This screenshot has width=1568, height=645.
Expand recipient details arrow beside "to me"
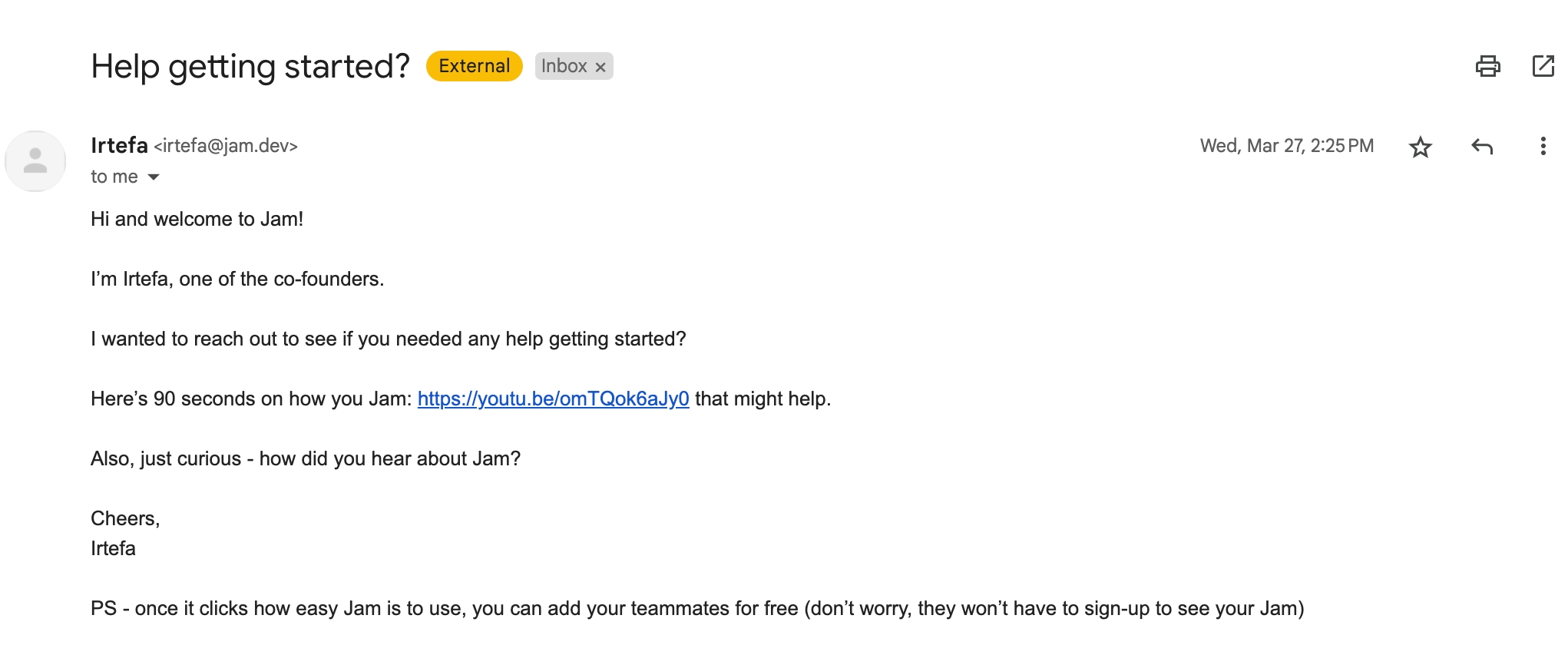(154, 177)
